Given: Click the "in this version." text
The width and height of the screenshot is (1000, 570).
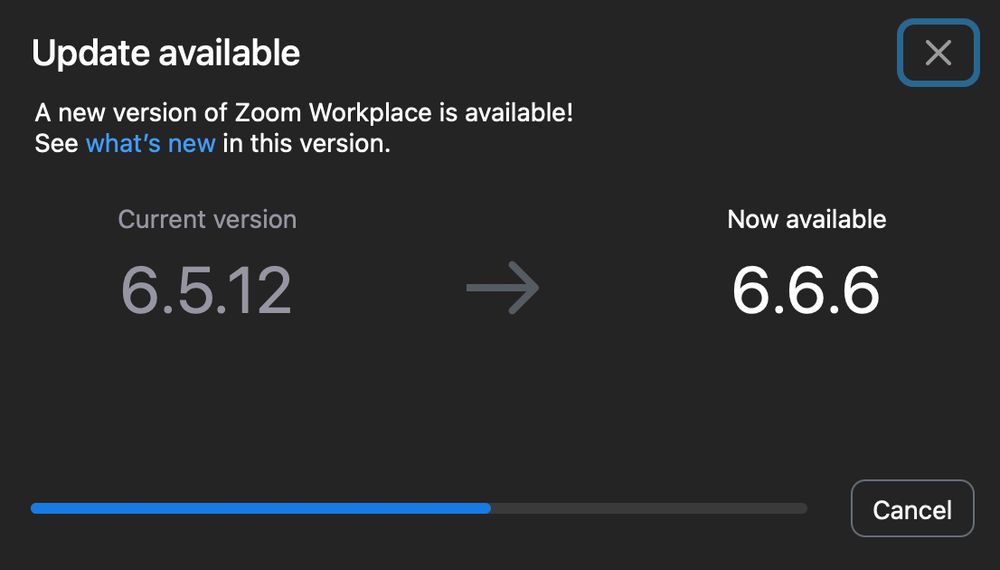Looking at the screenshot, I should point(306,143).
